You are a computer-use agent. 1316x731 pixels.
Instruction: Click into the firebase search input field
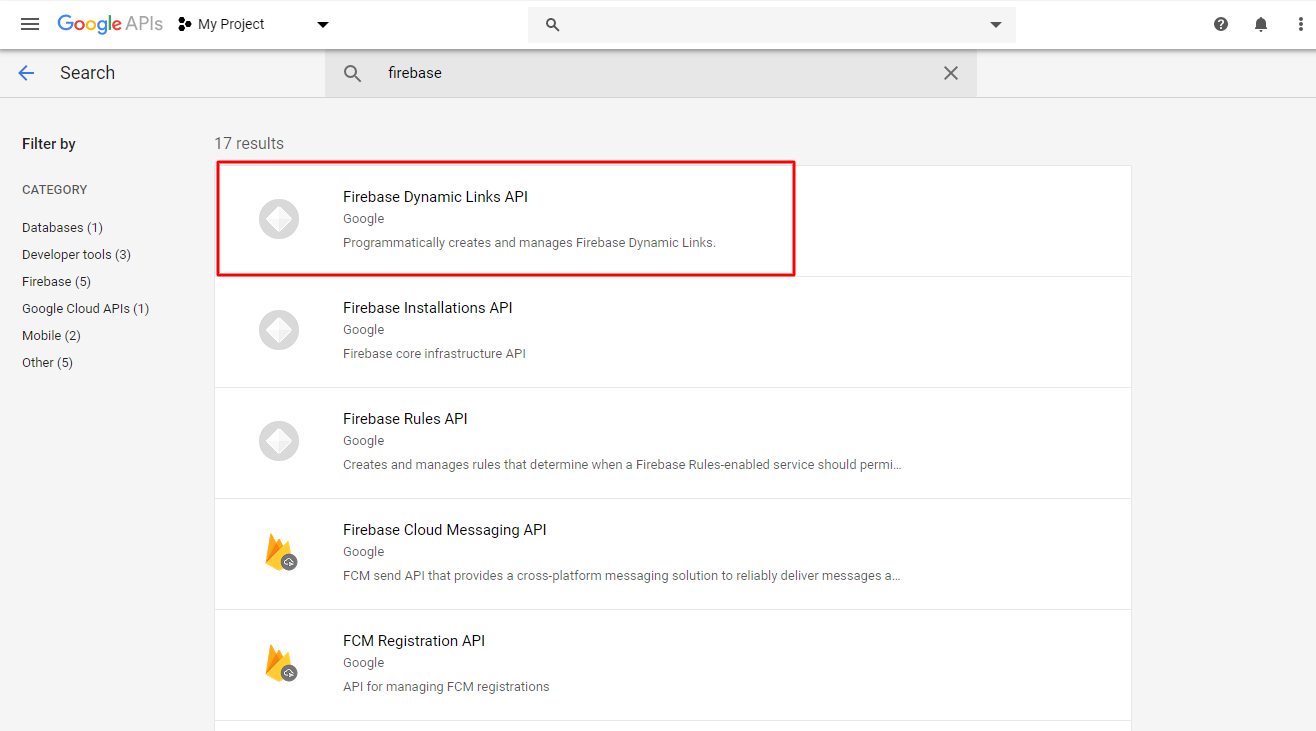[651, 73]
